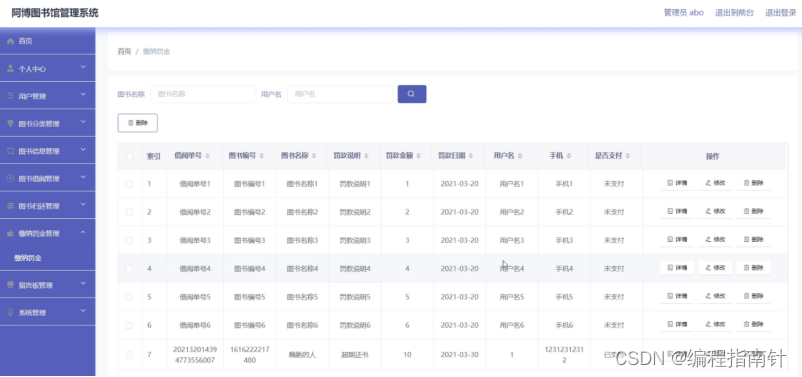Focus the 用户名 search input

click(x=340, y=94)
